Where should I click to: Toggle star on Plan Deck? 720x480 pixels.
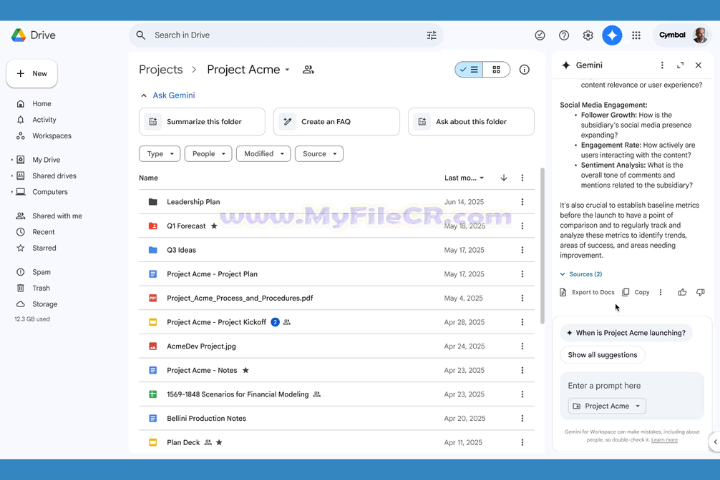point(219,442)
